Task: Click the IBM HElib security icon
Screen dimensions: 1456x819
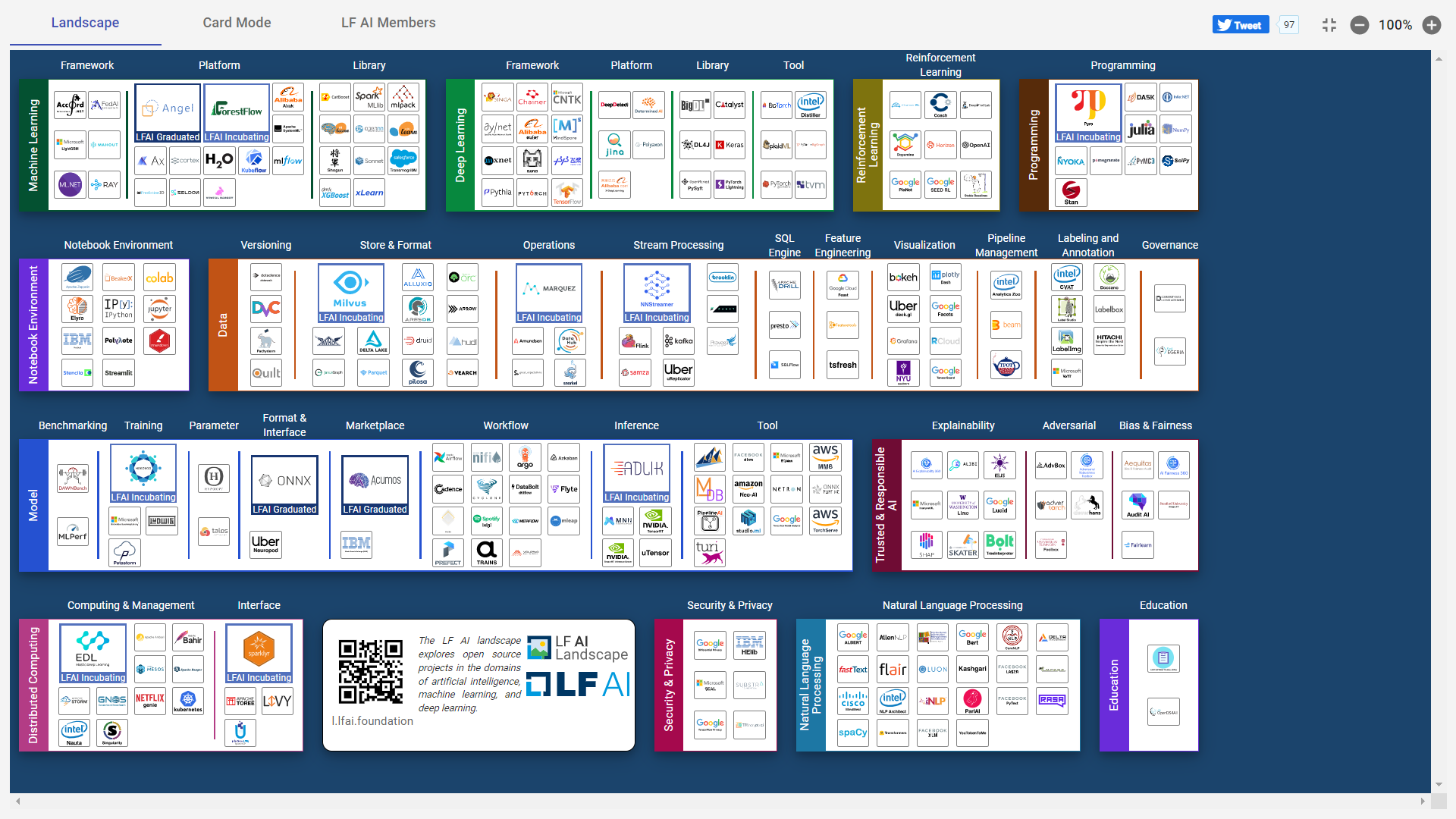Action: (749, 645)
